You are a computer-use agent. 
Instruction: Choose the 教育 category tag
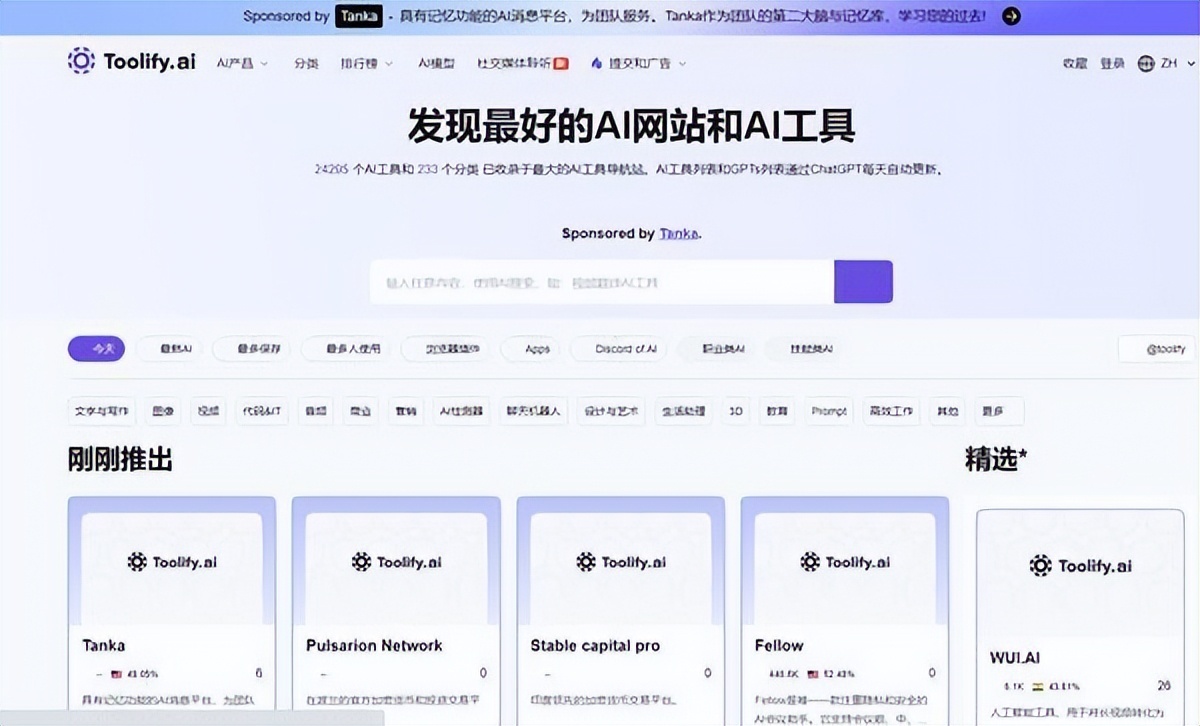[x=777, y=411]
